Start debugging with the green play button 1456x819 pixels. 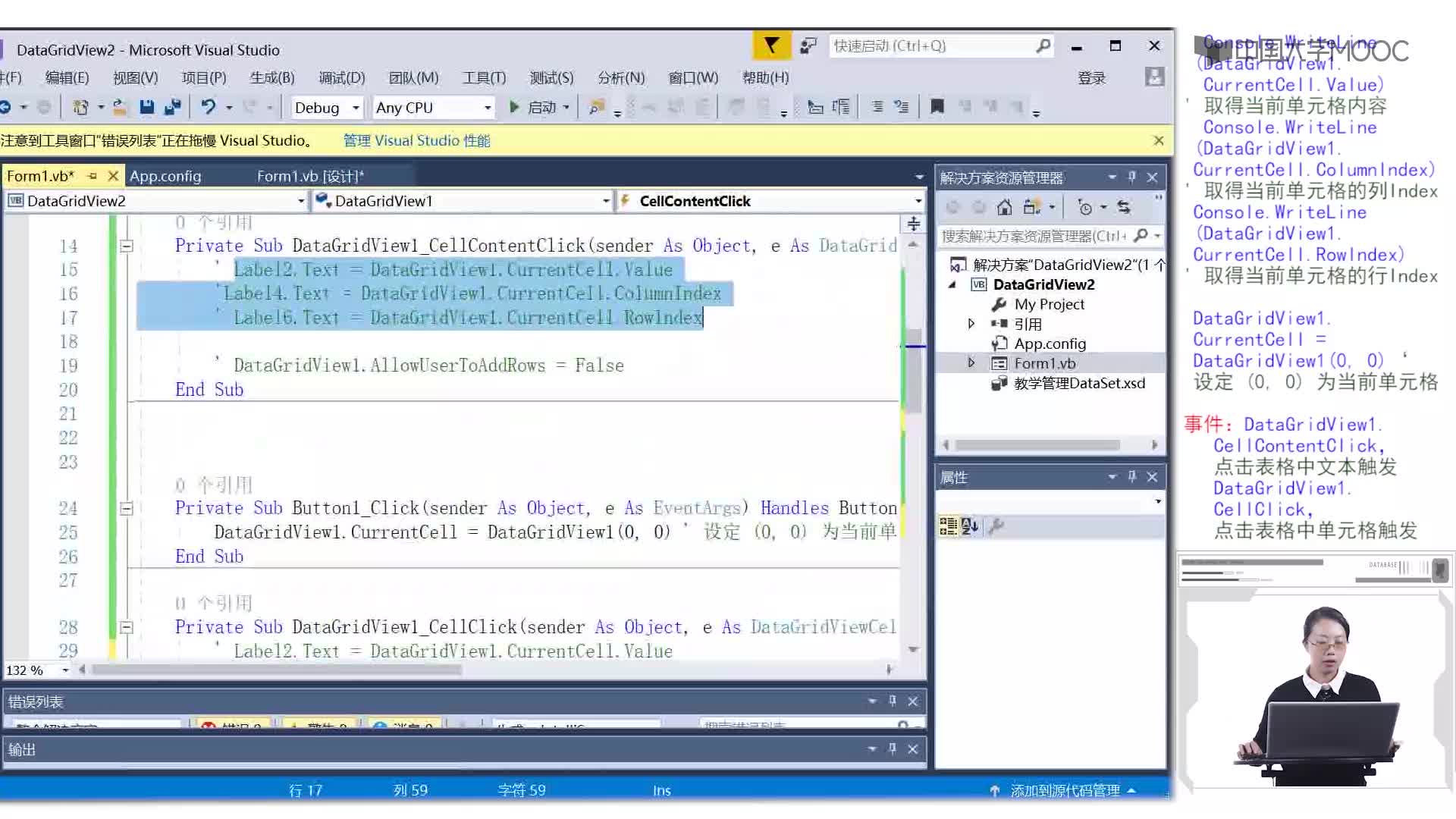click(x=514, y=107)
